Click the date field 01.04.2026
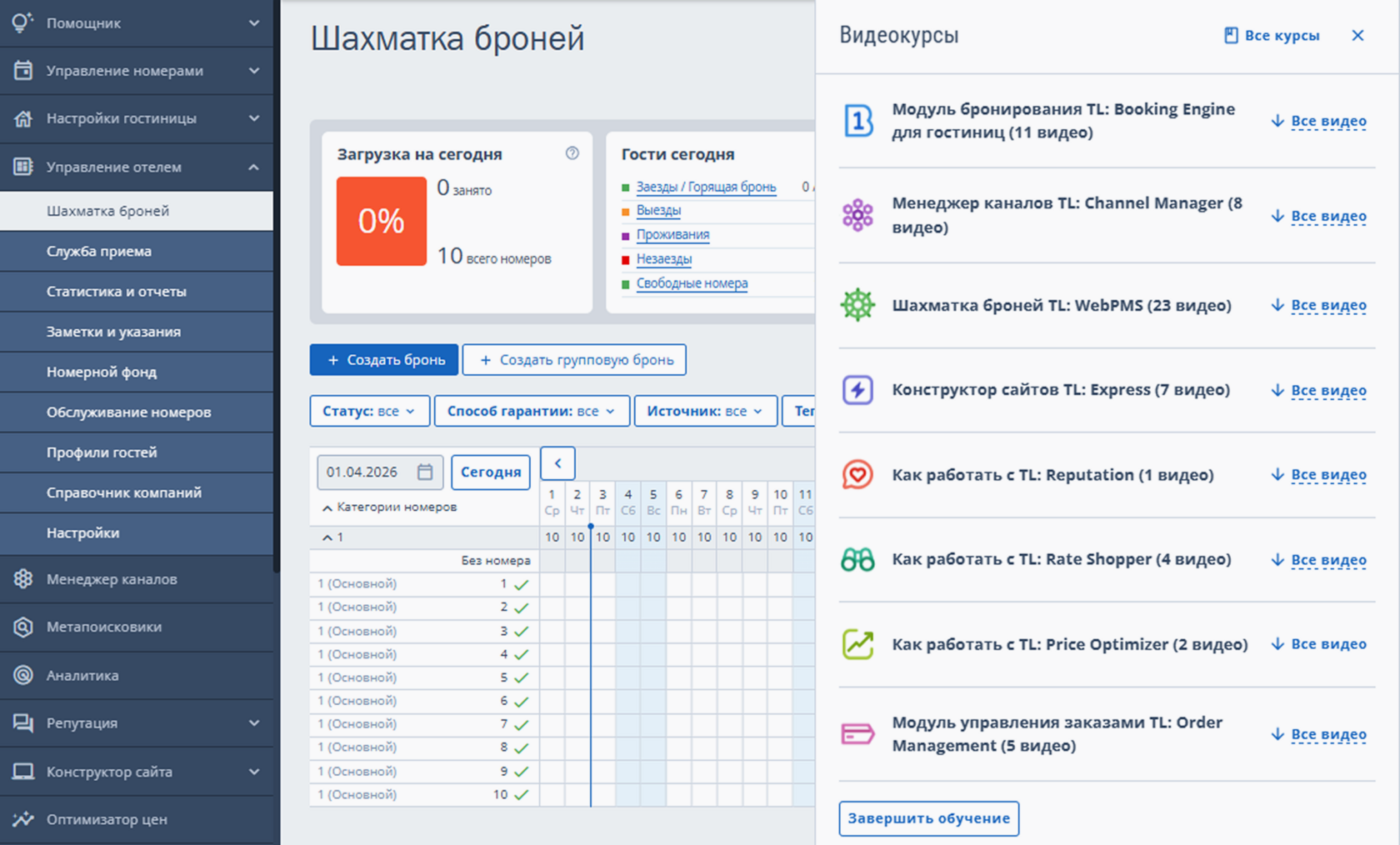 (x=379, y=472)
